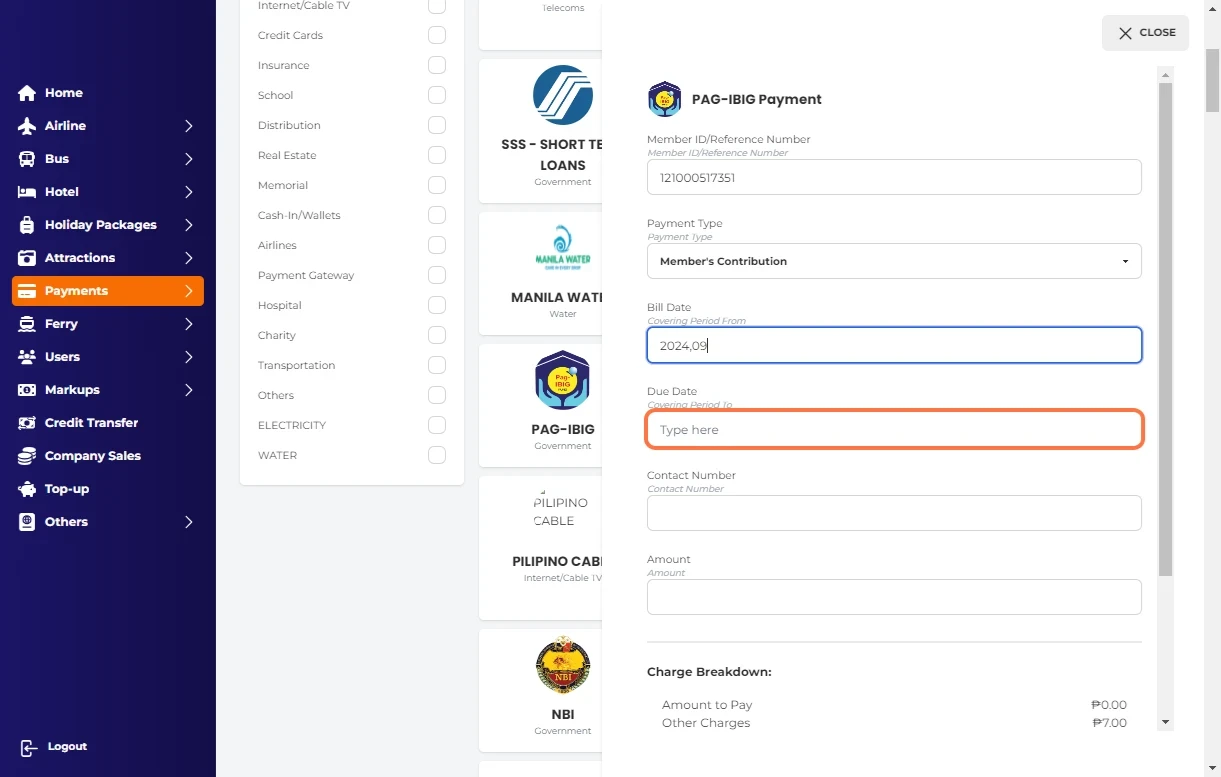This screenshot has height=777, width=1221.
Task: Close the PAG-IBIG Payment panel
Action: 1145,33
